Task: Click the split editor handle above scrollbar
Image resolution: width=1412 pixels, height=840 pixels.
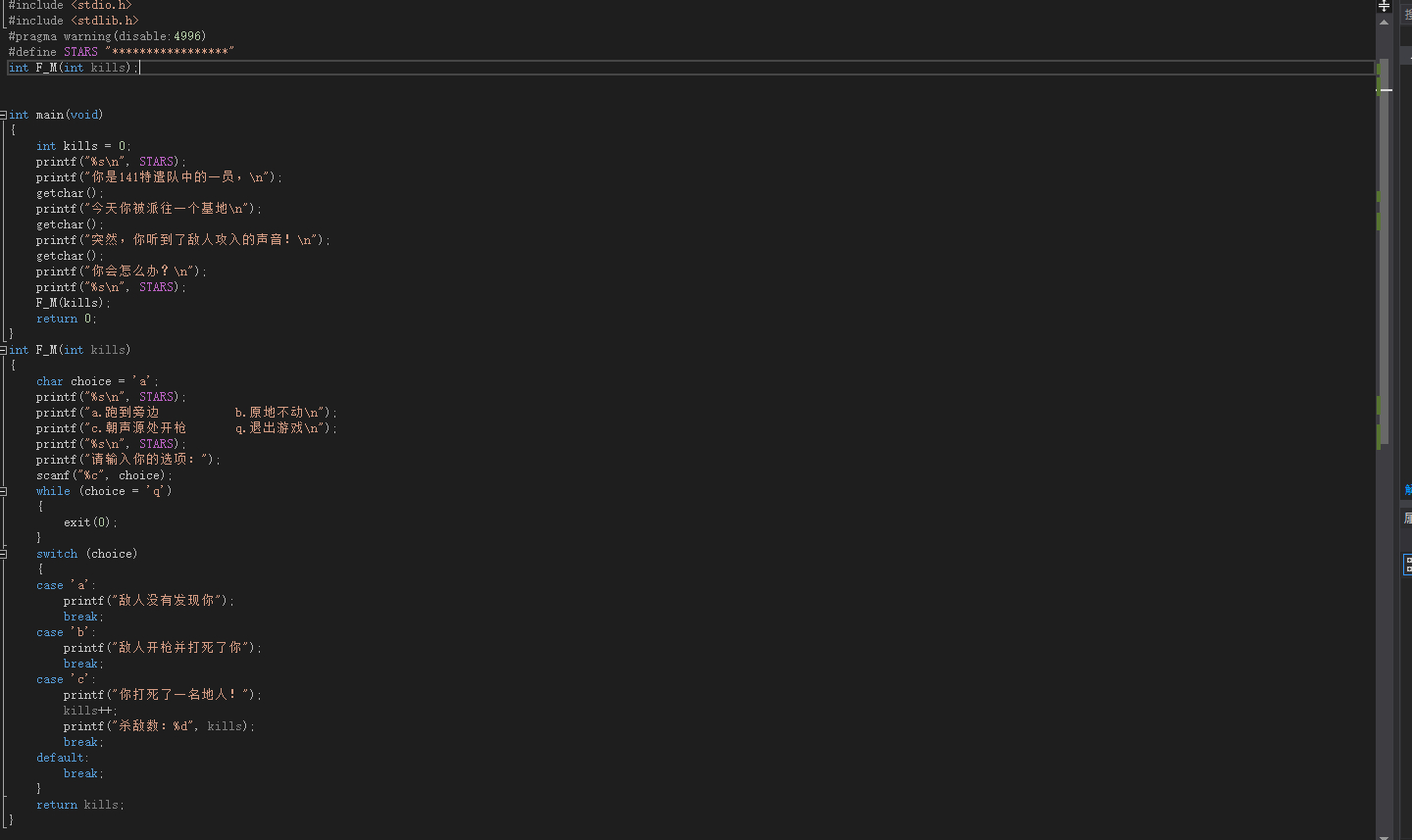Action: (x=1384, y=6)
